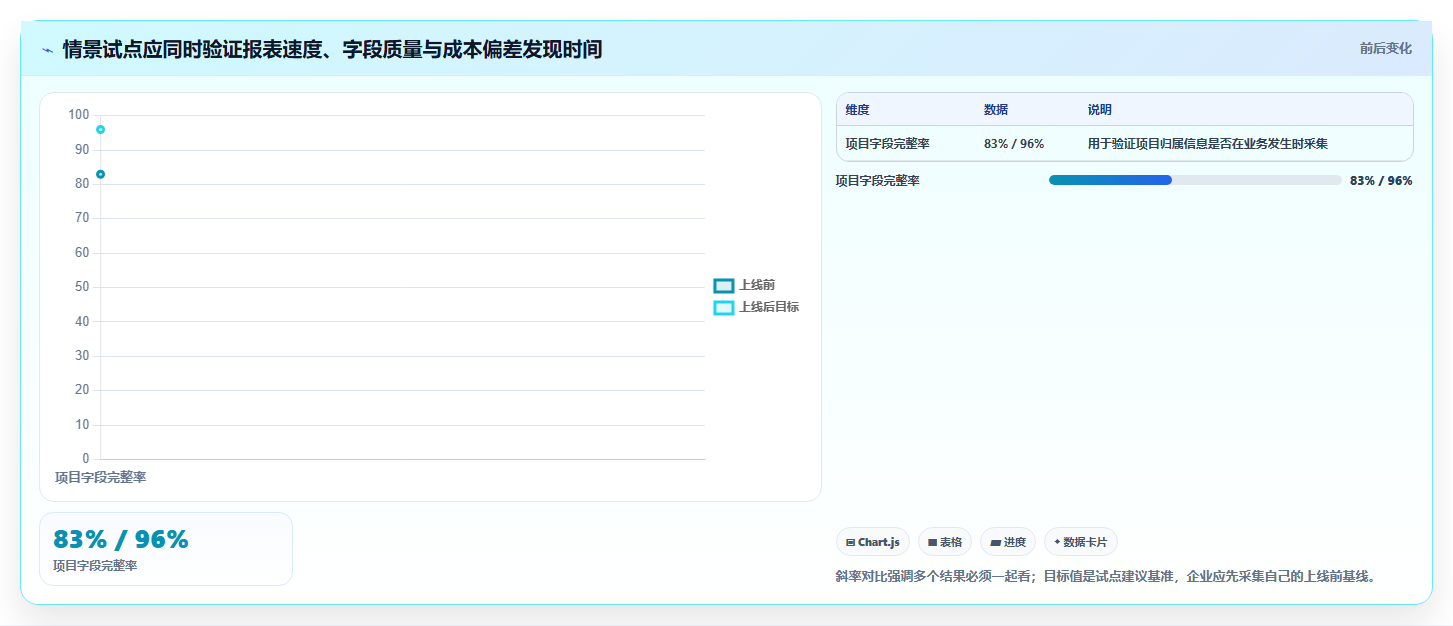Click the description cell 用于验证项目归属信息是否在业务发生时采集
The width and height of the screenshot is (1453, 626).
click(1208, 144)
